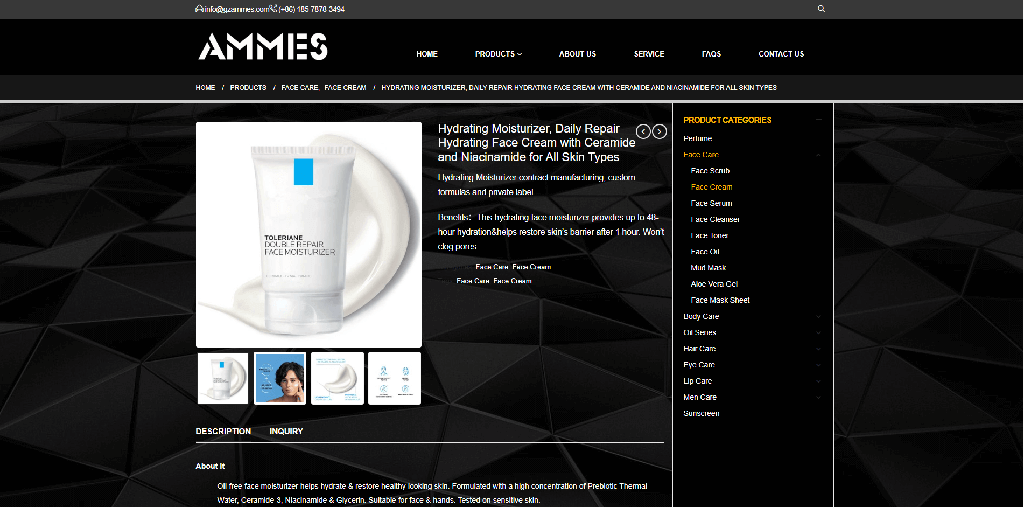Collapse the Face Care category chevron
1024x507 pixels.
pos(818,155)
